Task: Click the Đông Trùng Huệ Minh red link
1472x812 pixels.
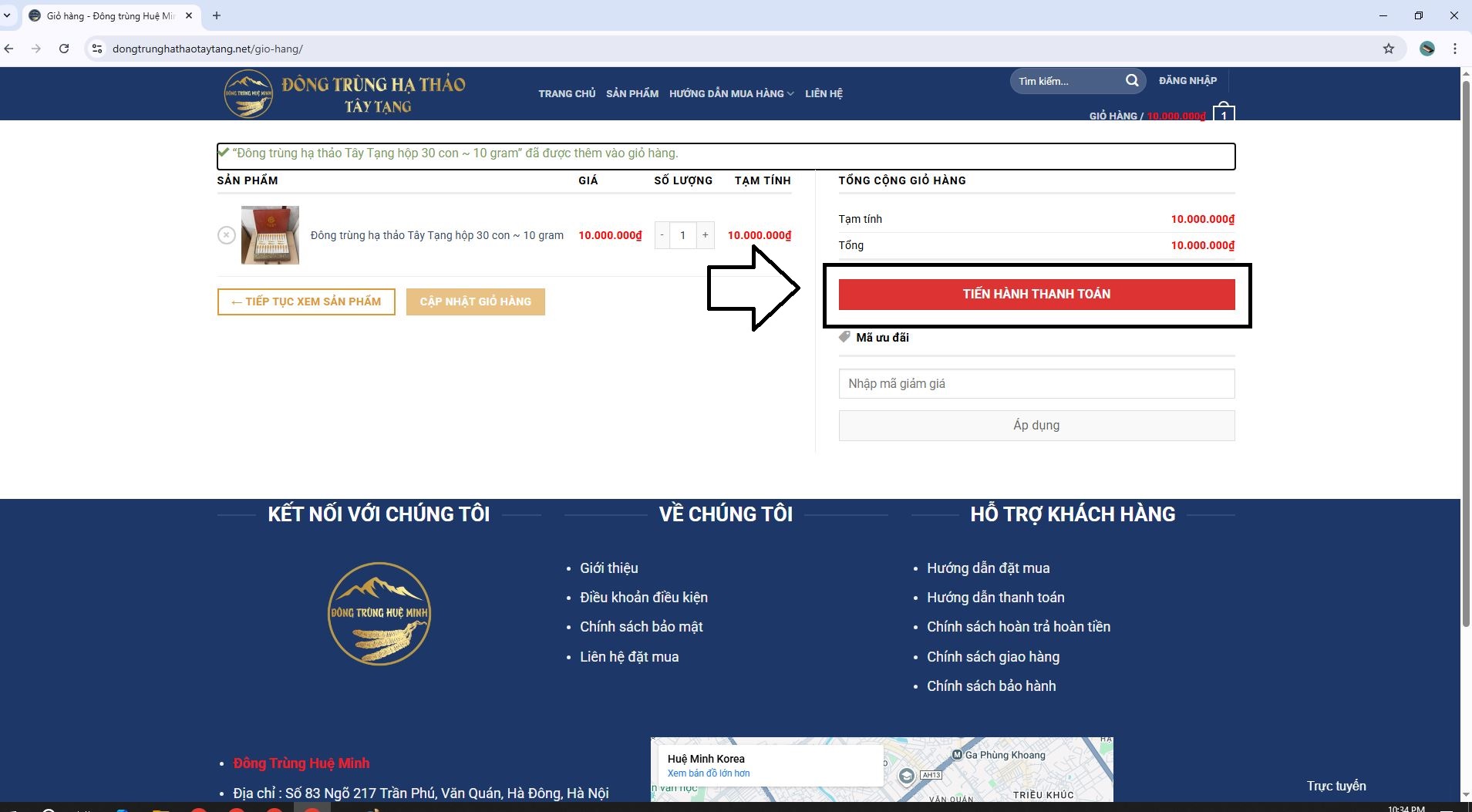Action: pyautogui.click(x=301, y=763)
